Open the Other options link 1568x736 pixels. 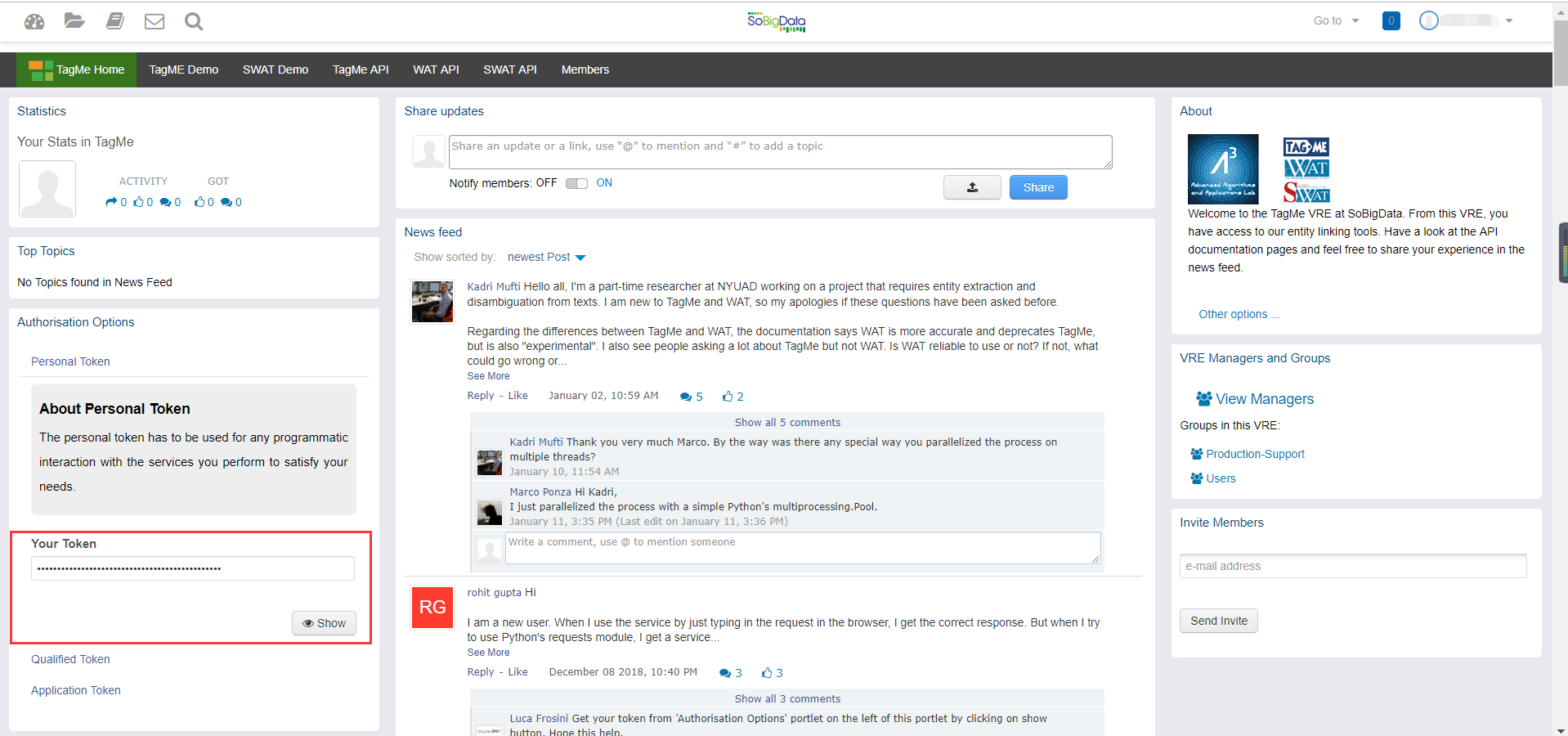pos(1239,314)
